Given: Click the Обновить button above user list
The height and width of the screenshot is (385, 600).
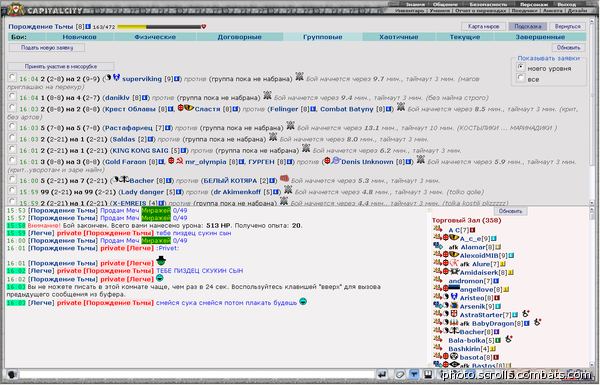Looking at the screenshot, I should 510,211.
